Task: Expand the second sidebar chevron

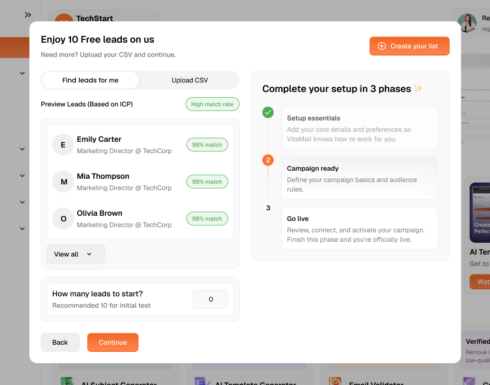Action: point(22,149)
